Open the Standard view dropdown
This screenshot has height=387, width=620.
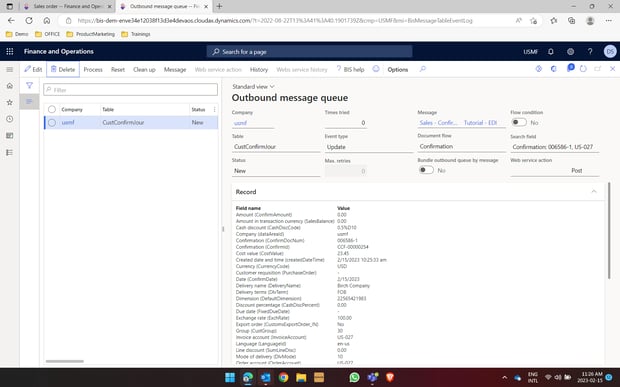point(253,87)
